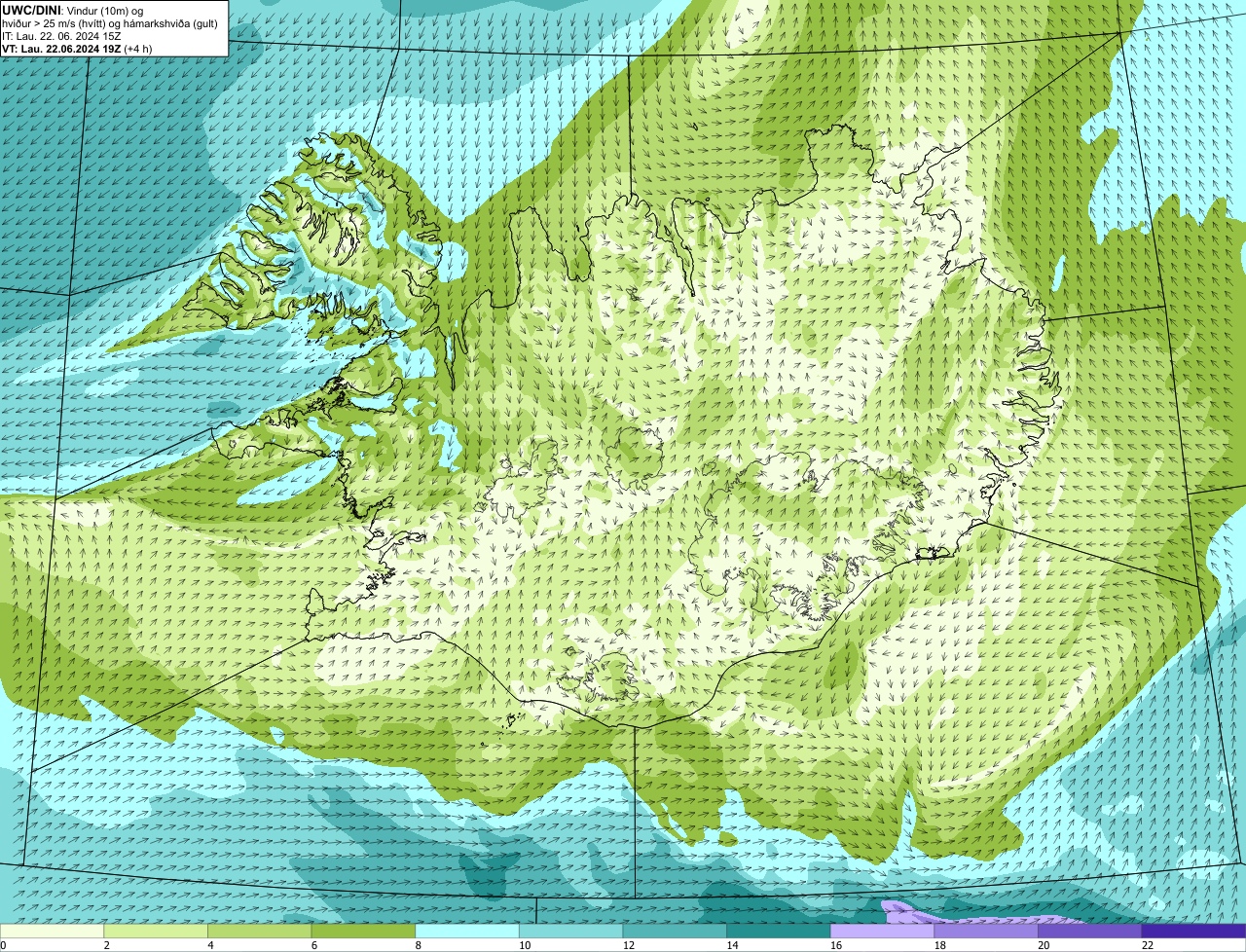Click the olive green 6–8 m/s legend swatch
This screenshot has height=952, width=1246.
pyautogui.click(x=363, y=931)
